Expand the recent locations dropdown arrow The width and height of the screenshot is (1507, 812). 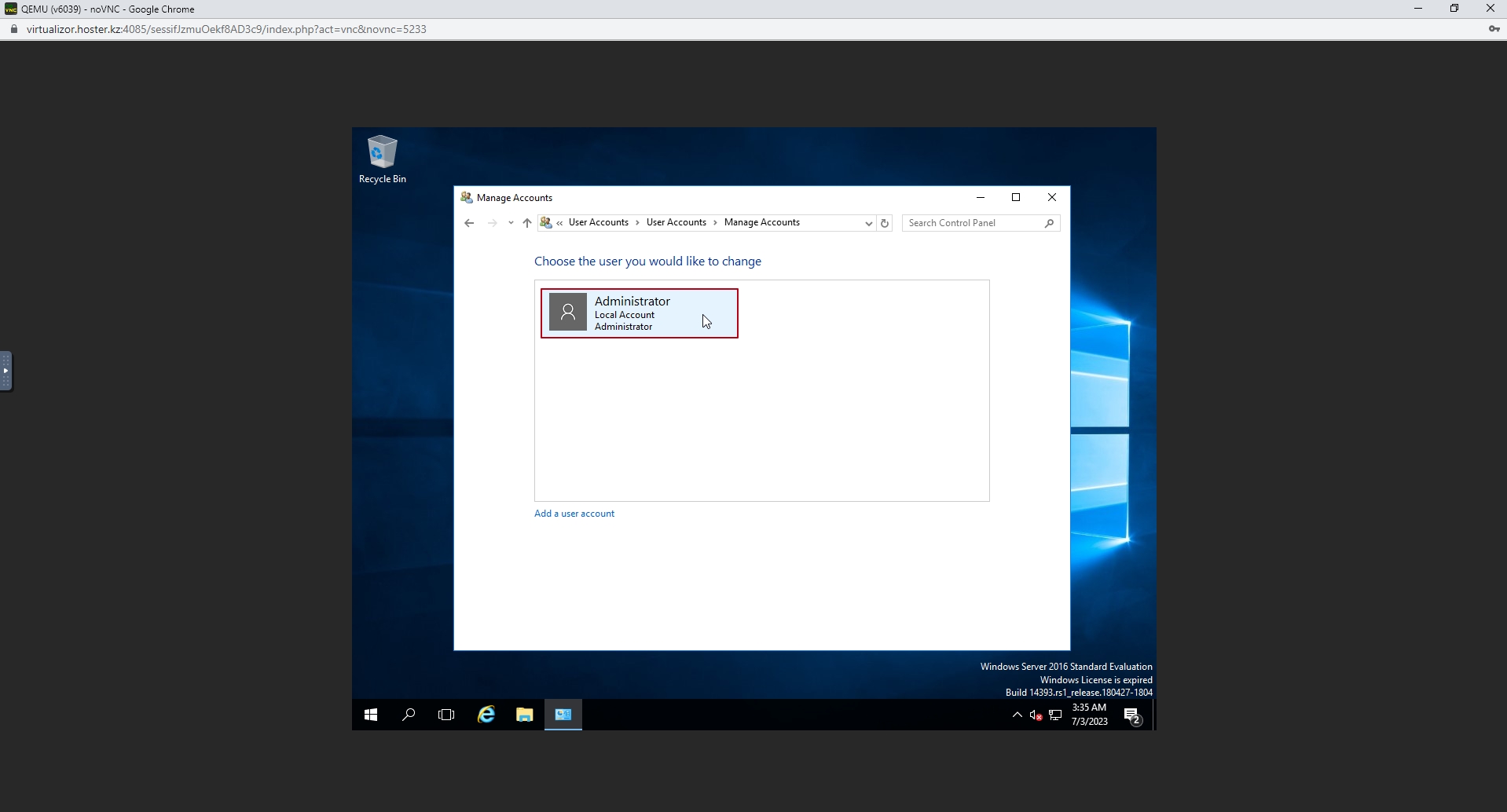(x=511, y=223)
